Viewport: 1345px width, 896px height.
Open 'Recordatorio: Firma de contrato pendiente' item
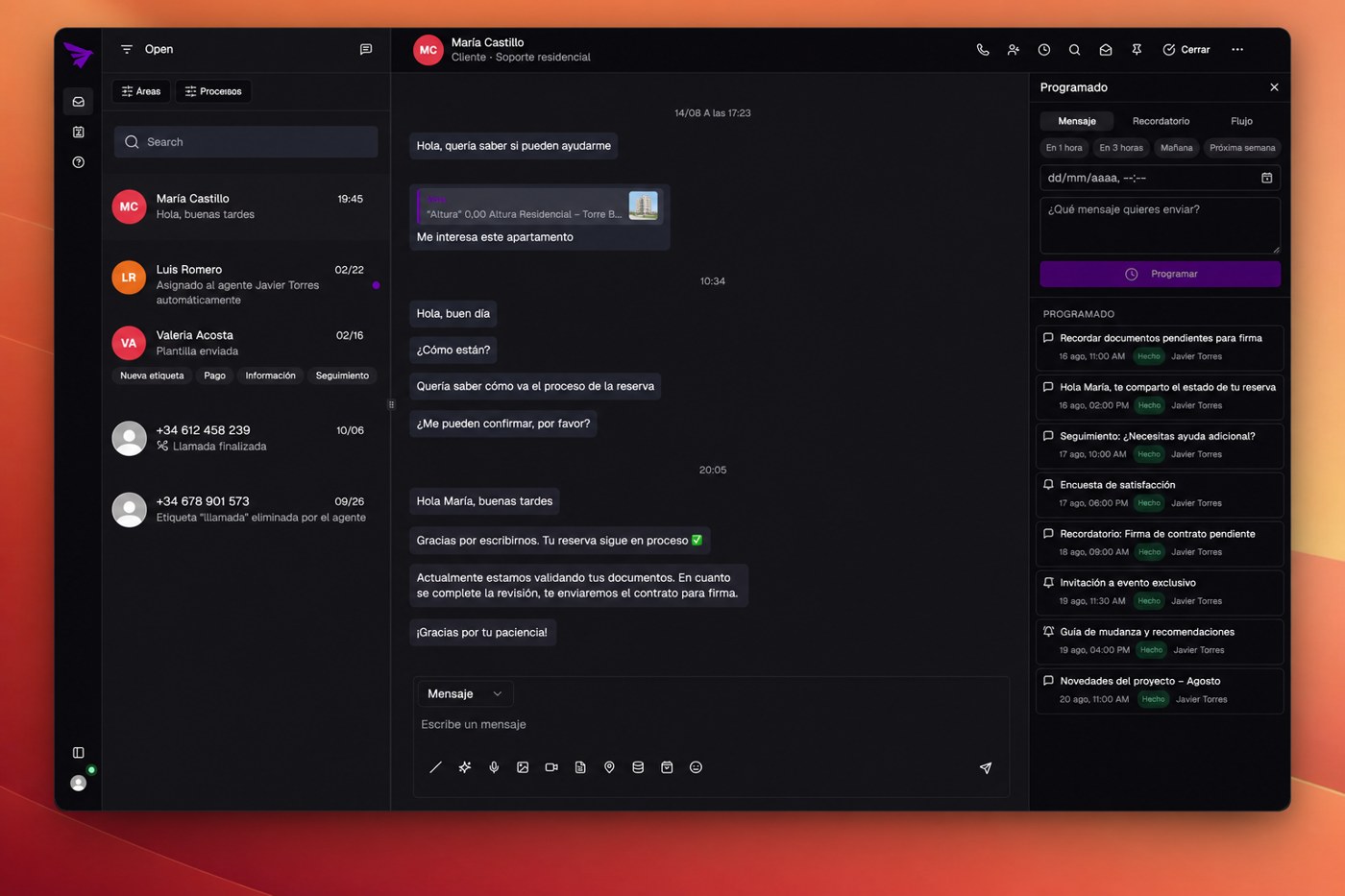click(x=1160, y=543)
